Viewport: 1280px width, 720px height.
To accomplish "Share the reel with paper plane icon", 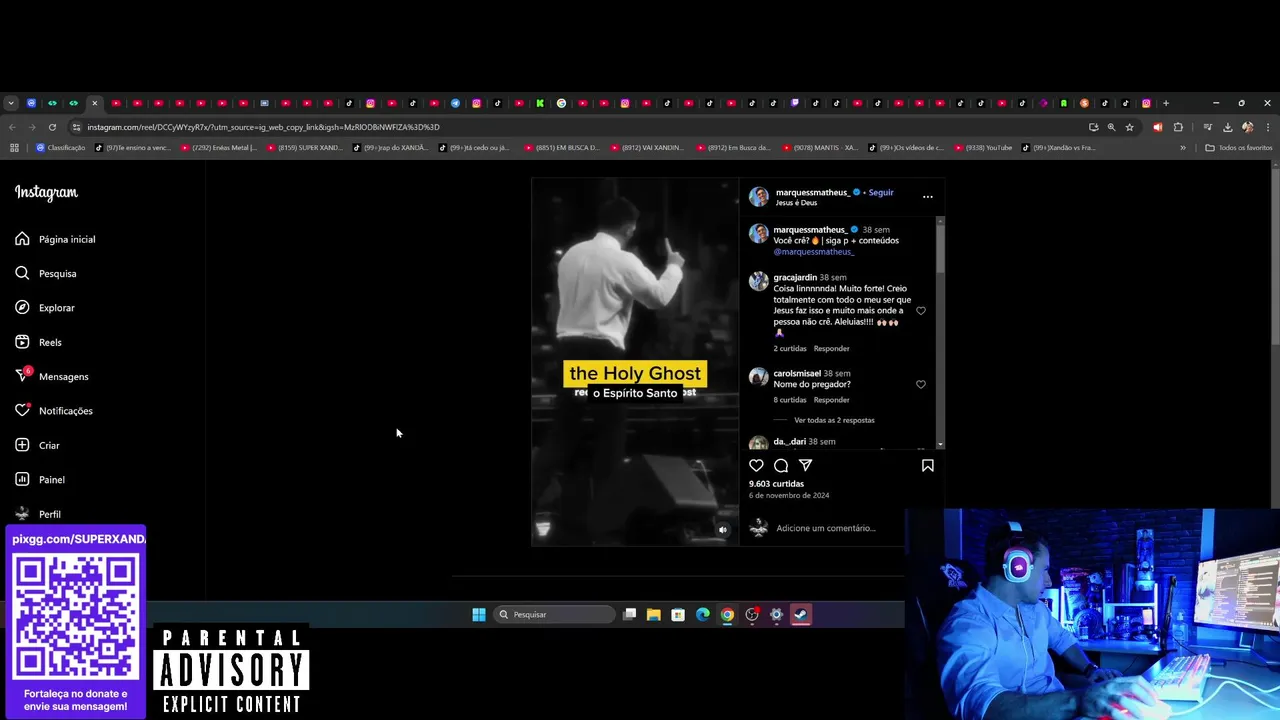I will (805, 465).
